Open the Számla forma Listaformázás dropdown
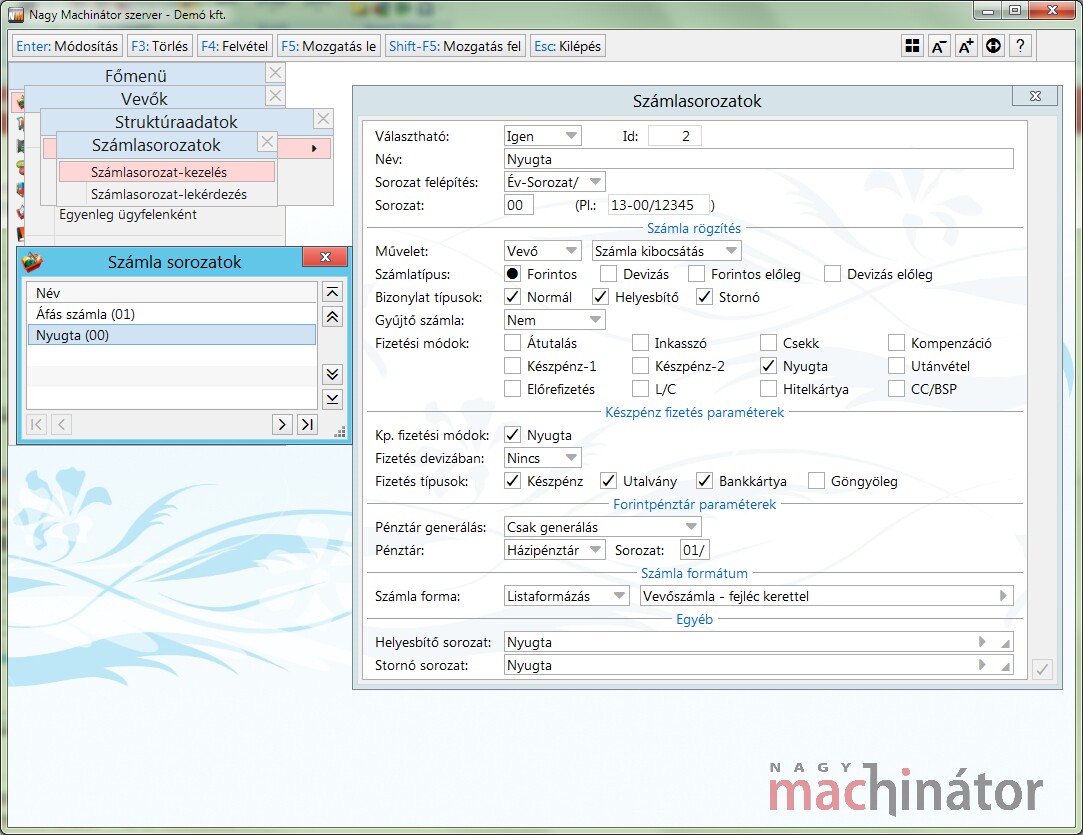Screen dimensions: 1083x835 pyautogui.click(x=566, y=596)
